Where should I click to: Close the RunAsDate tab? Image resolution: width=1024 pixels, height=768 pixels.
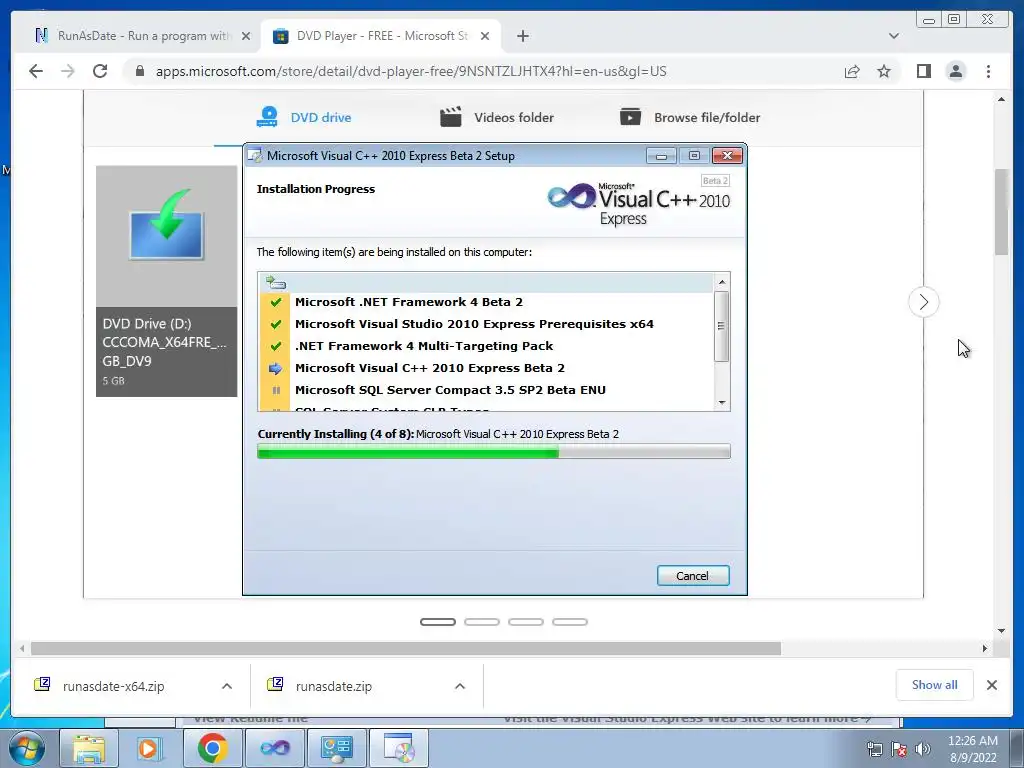click(246, 36)
